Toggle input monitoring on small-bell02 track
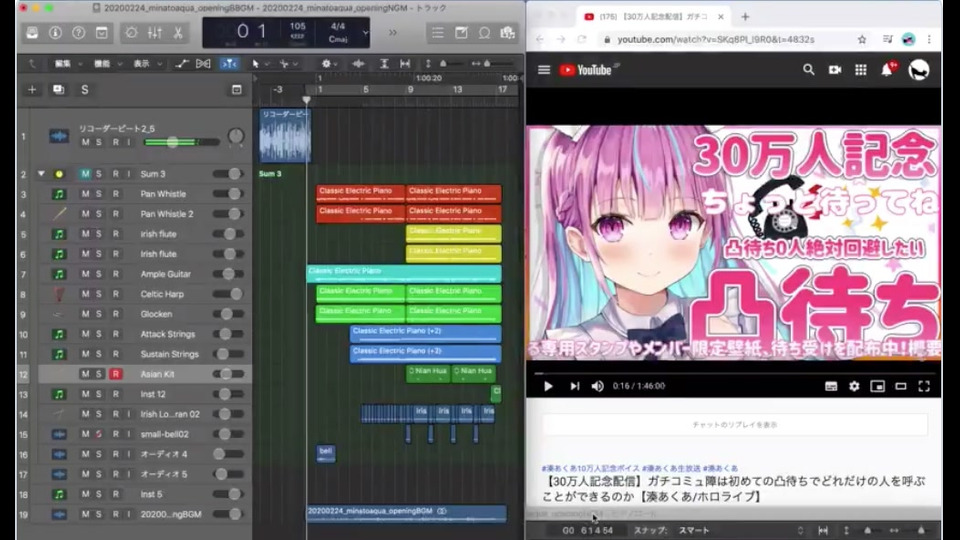The image size is (960, 540). [129, 434]
